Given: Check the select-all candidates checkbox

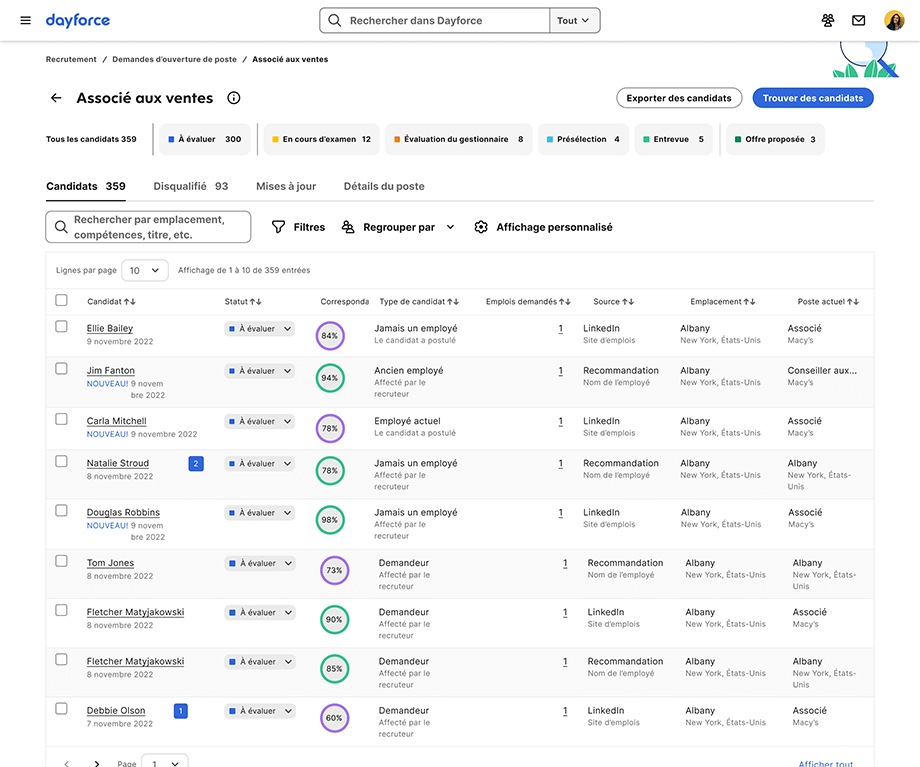Looking at the screenshot, I should click(61, 299).
